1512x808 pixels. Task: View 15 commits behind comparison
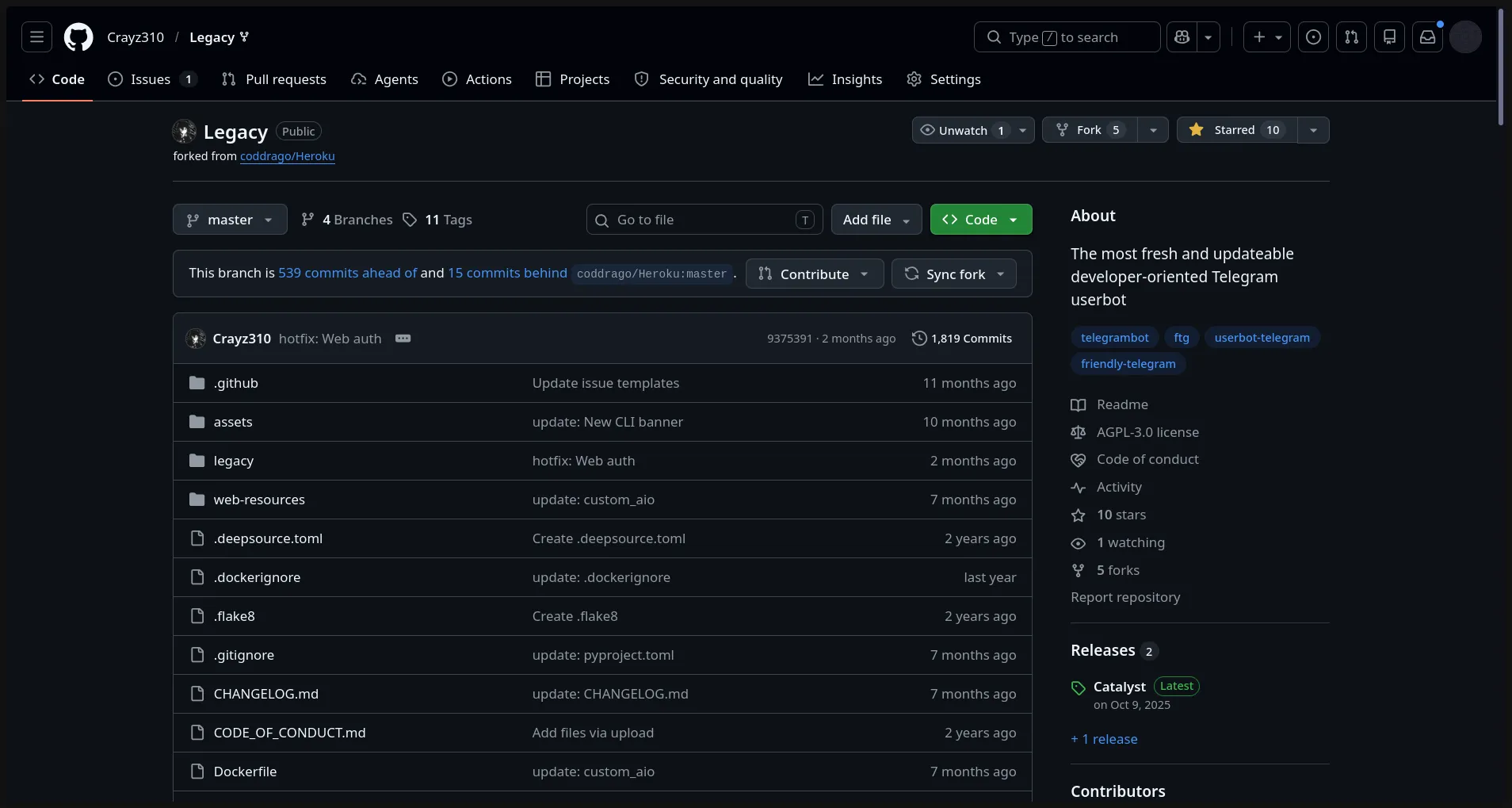click(x=508, y=273)
